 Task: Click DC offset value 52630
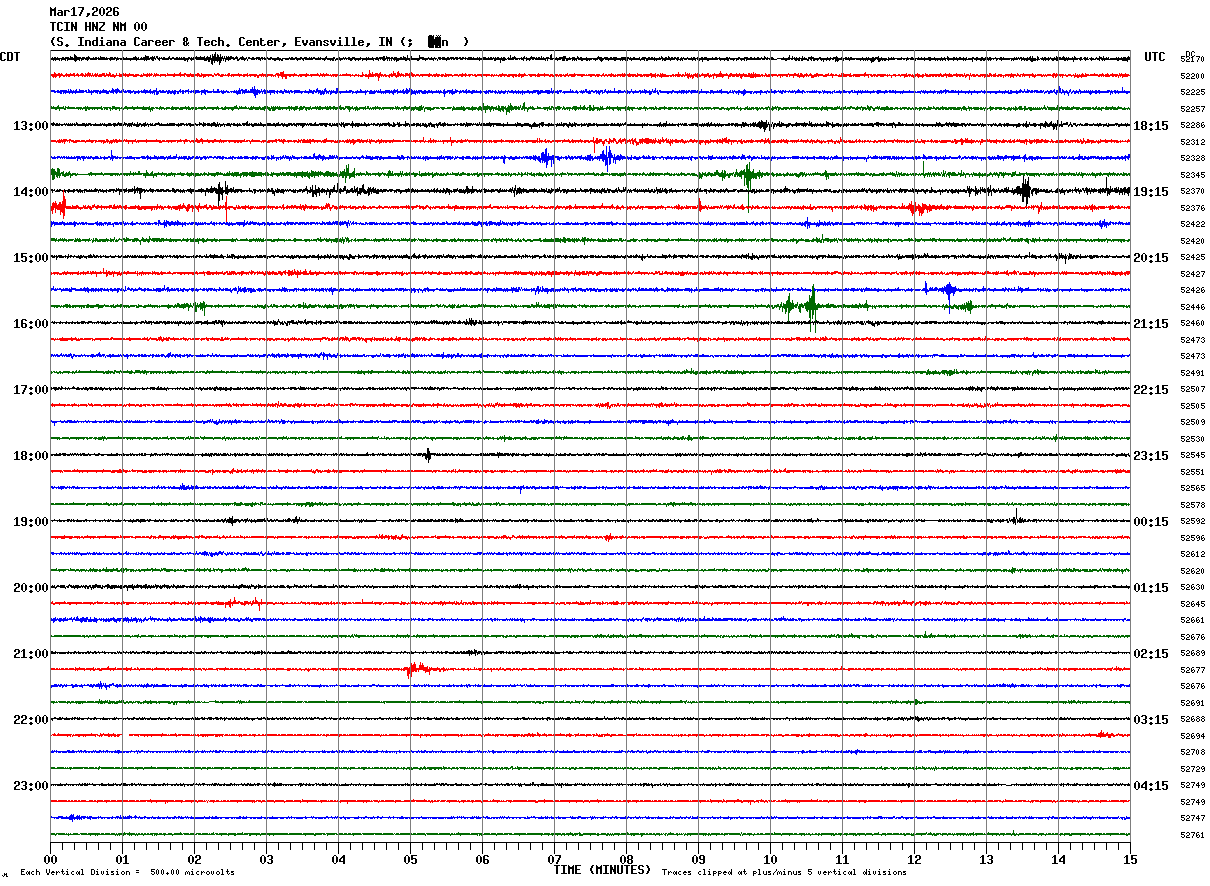point(1192,588)
